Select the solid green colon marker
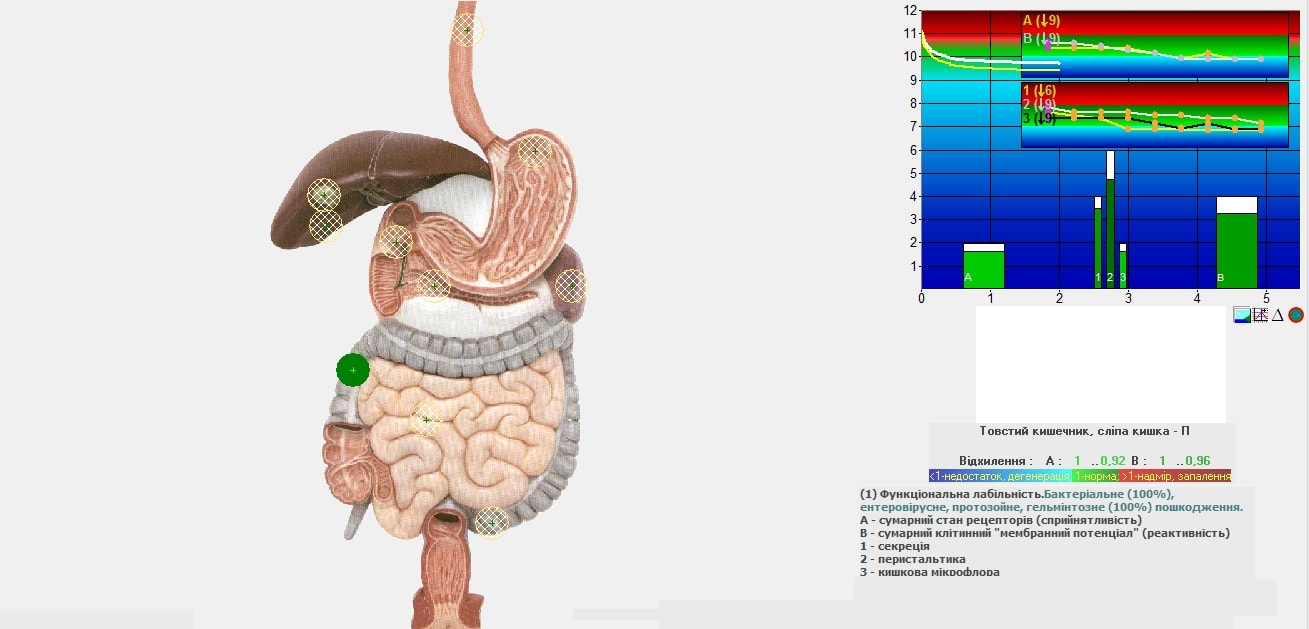1309x629 pixels. (x=353, y=370)
